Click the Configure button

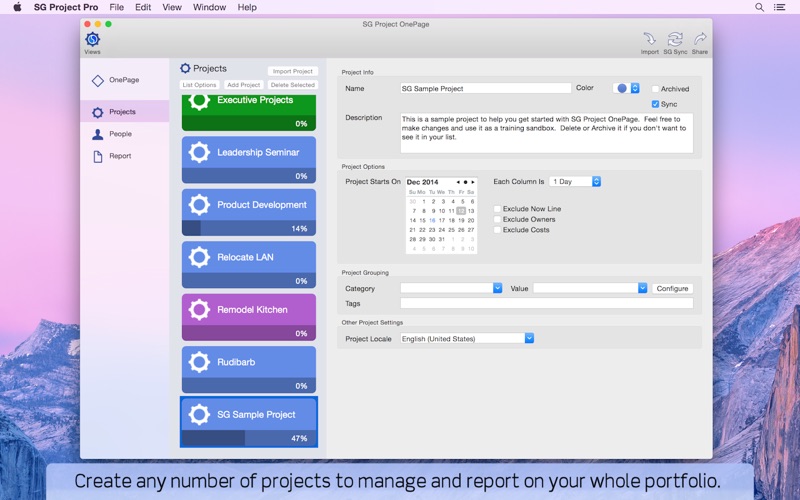(x=672, y=289)
